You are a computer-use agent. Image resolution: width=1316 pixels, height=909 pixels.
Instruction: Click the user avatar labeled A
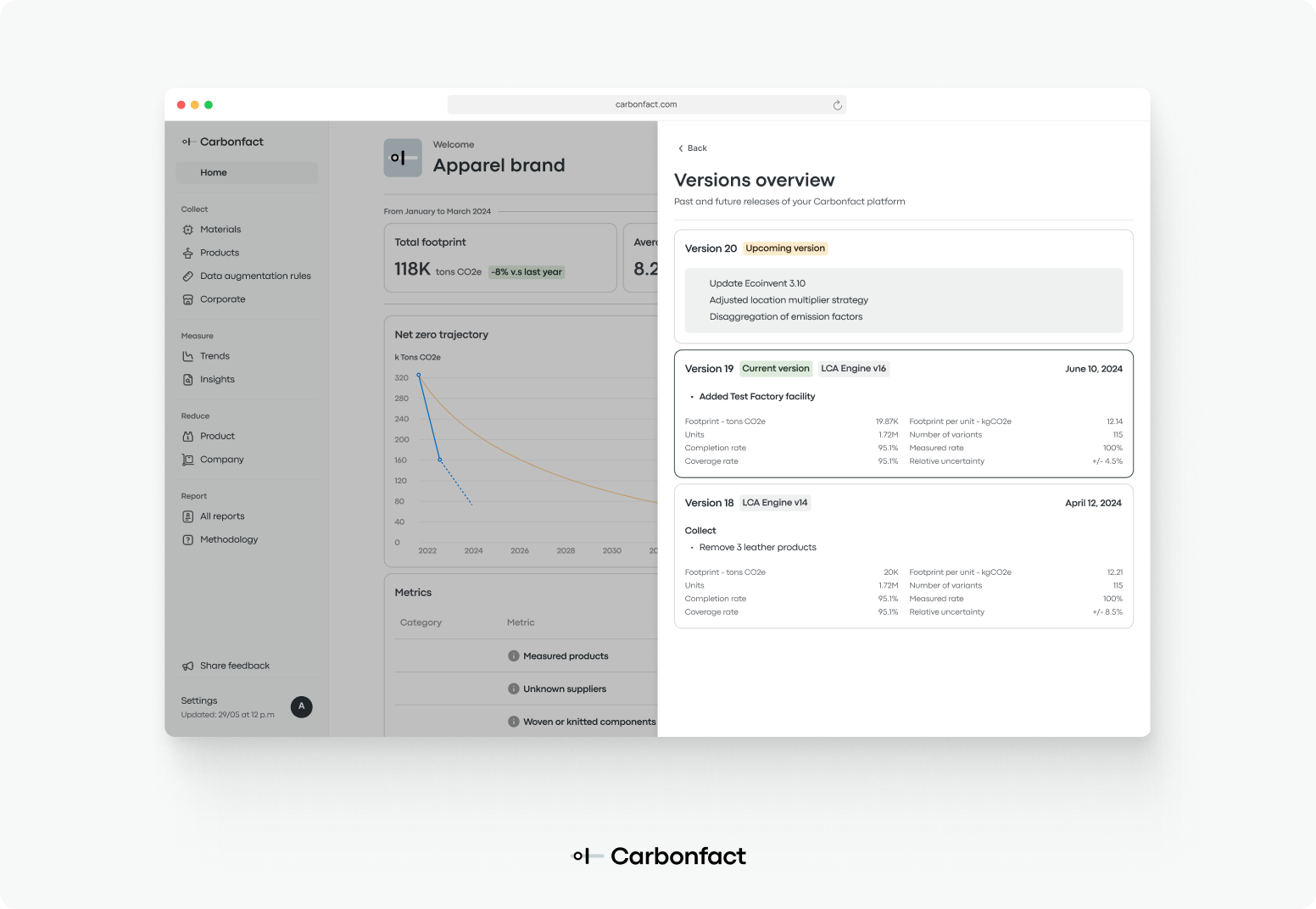(302, 706)
